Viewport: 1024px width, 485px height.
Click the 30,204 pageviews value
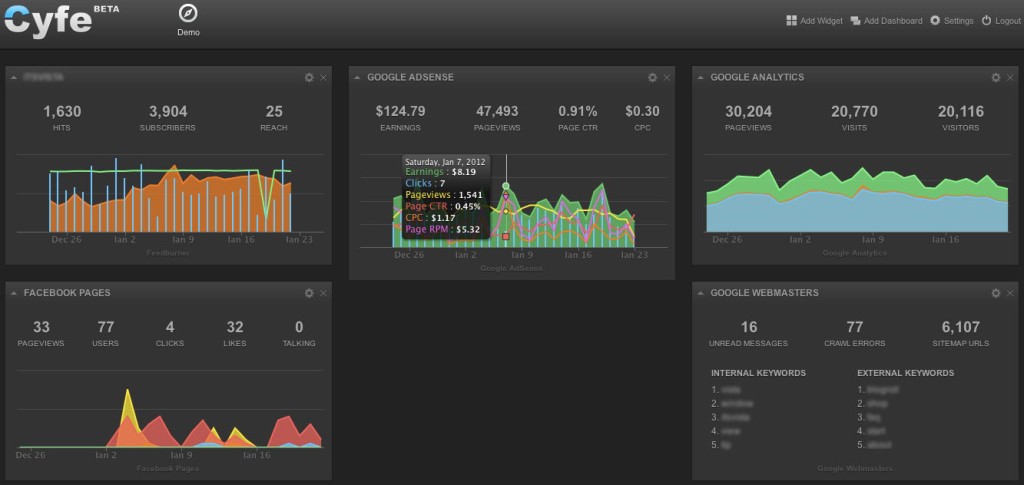748,112
